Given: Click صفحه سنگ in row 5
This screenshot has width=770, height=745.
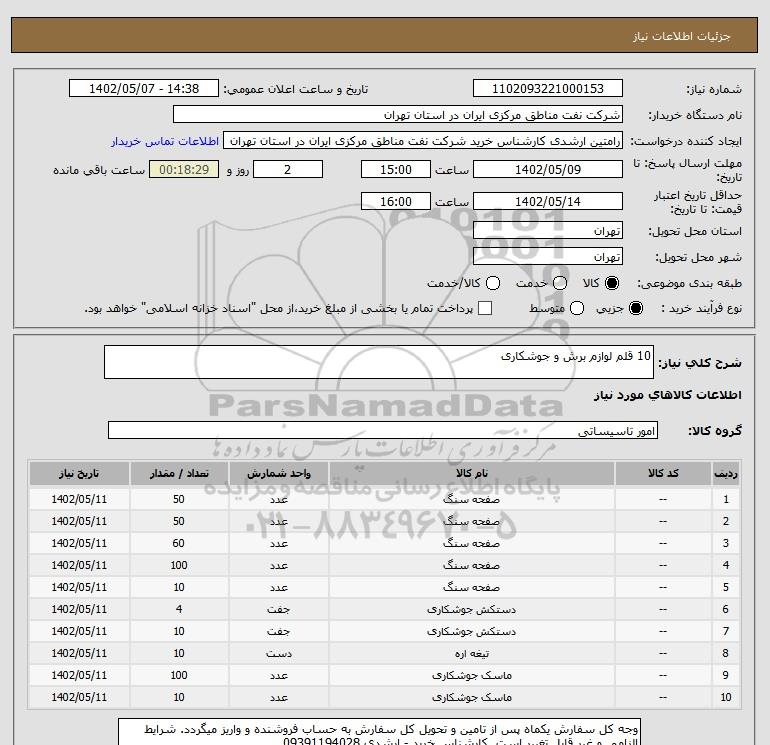Looking at the screenshot, I should [x=471, y=587].
